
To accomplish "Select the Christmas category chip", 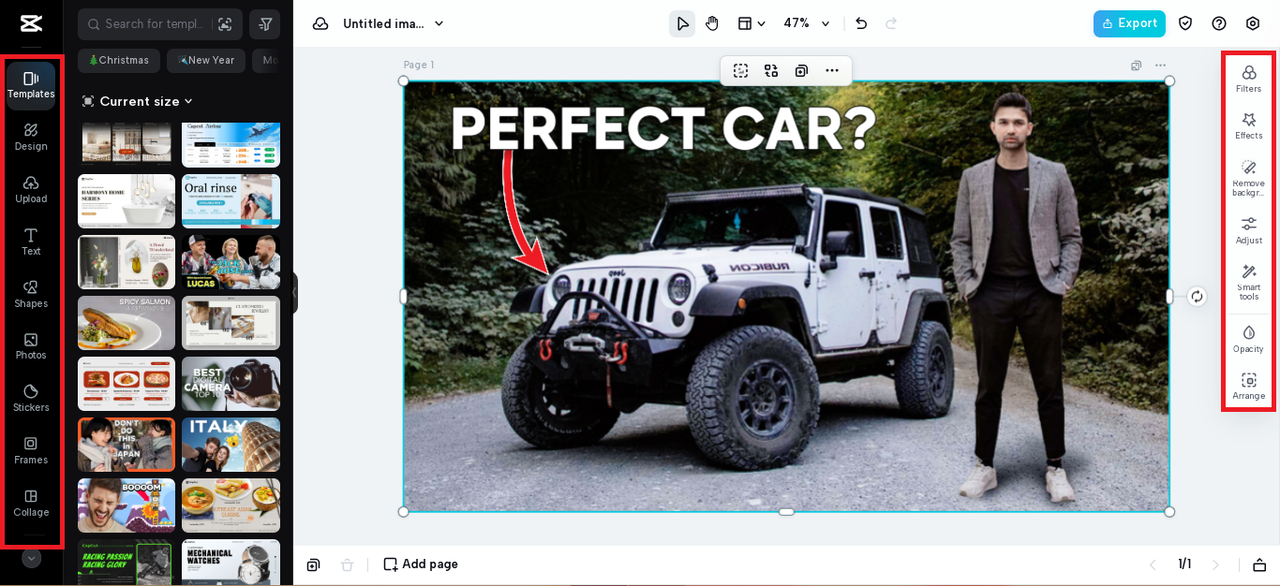I will [119, 60].
